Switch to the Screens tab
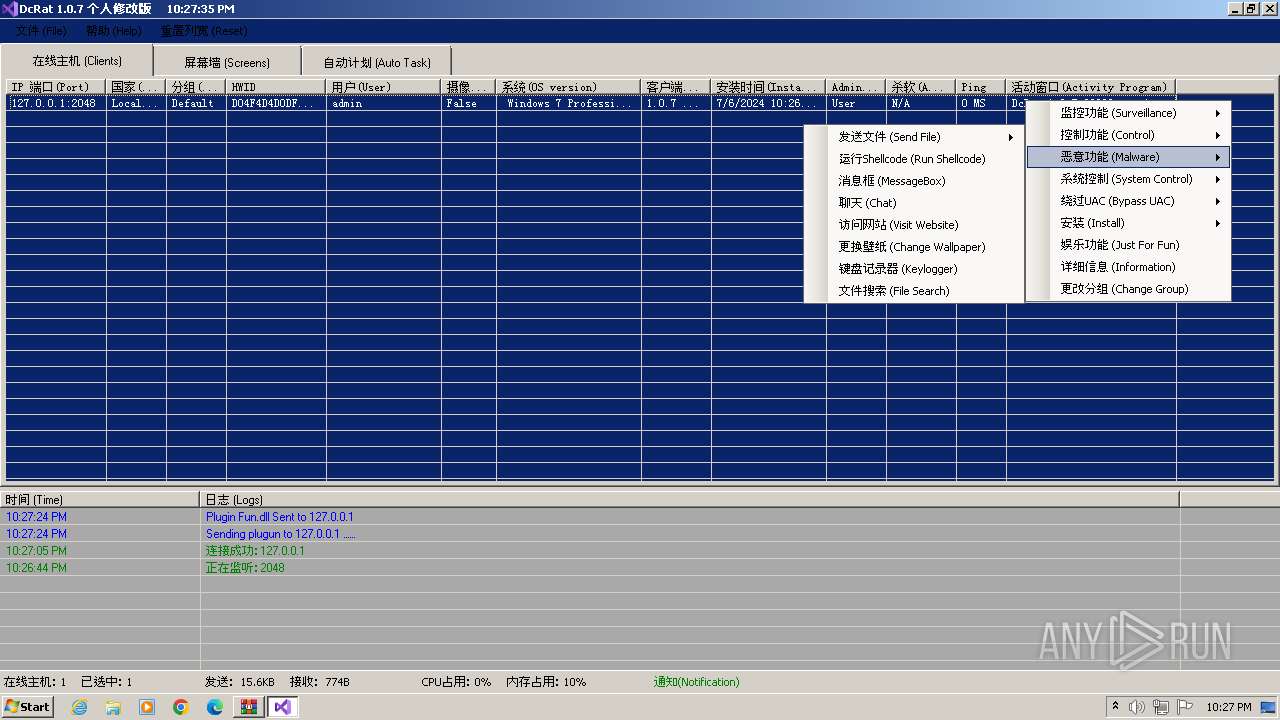The image size is (1280, 720). coord(227,62)
